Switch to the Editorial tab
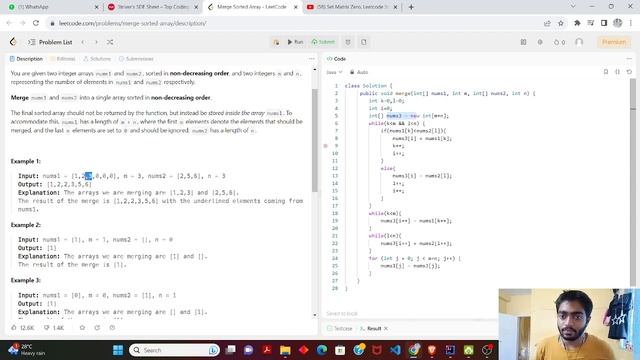The image size is (640, 360). click(x=62, y=59)
